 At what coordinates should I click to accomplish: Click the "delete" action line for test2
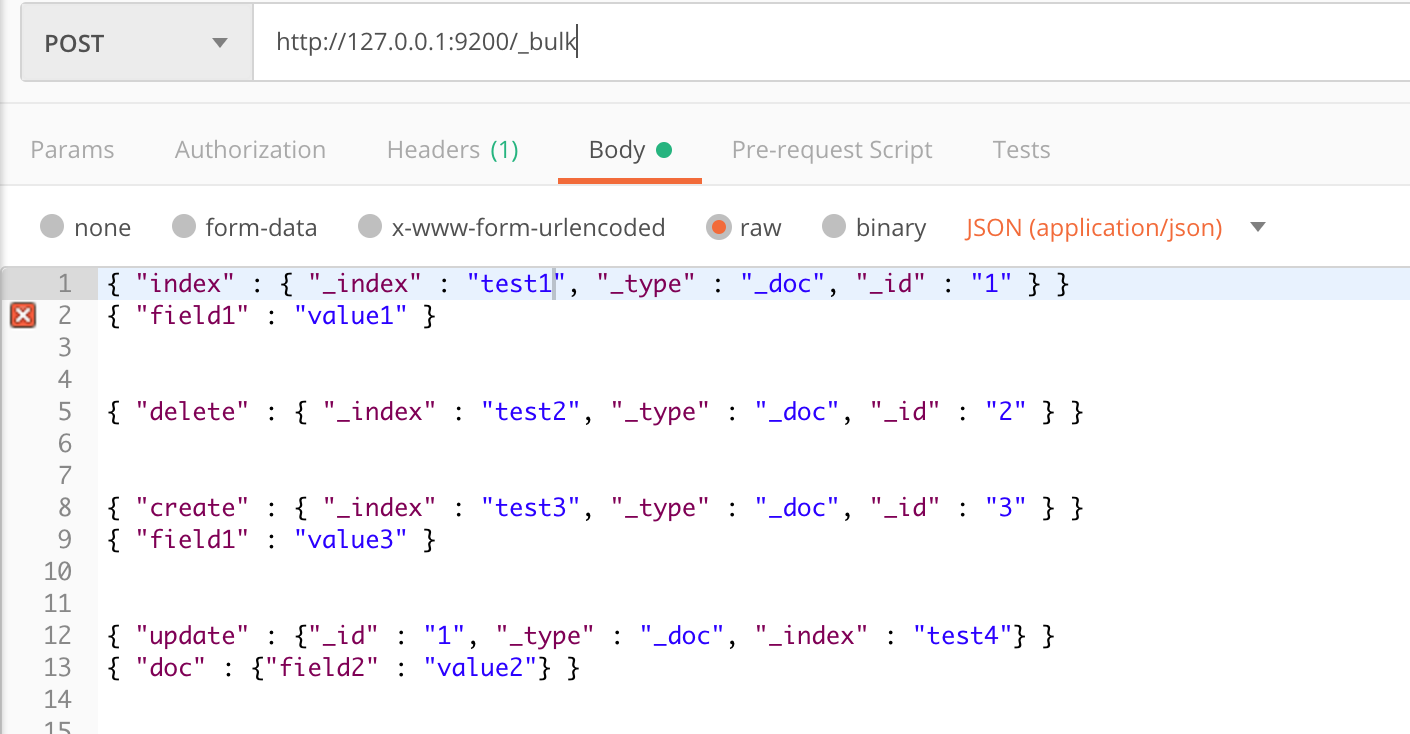(595, 412)
